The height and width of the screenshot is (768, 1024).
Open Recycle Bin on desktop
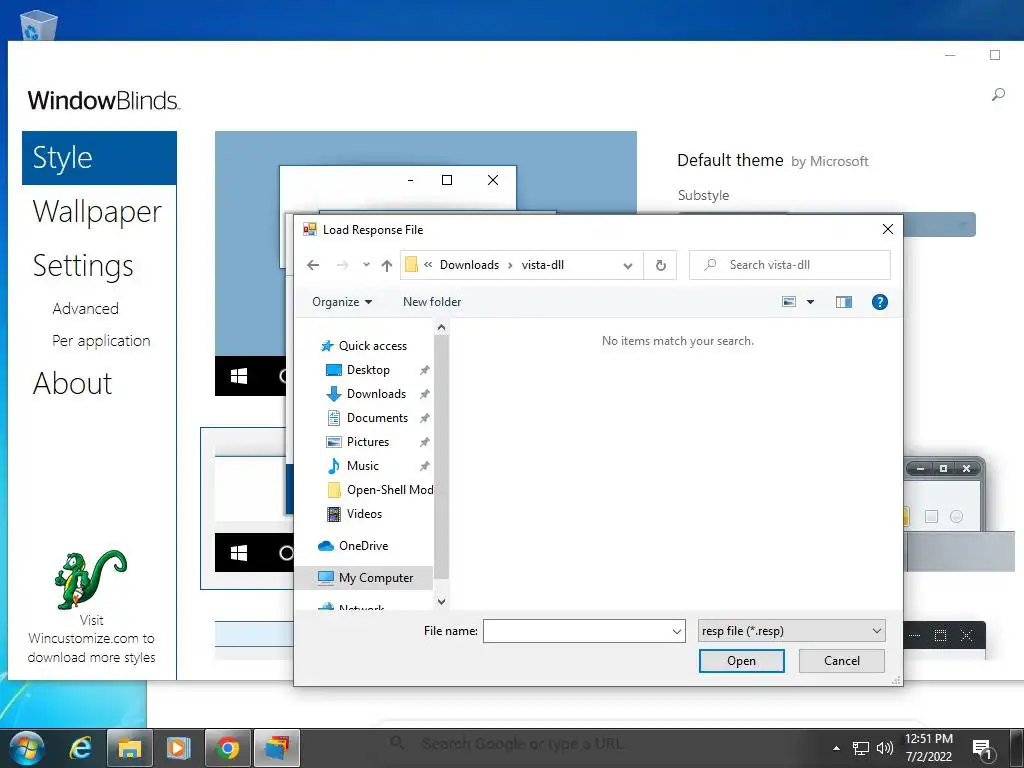tap(39, 25)
